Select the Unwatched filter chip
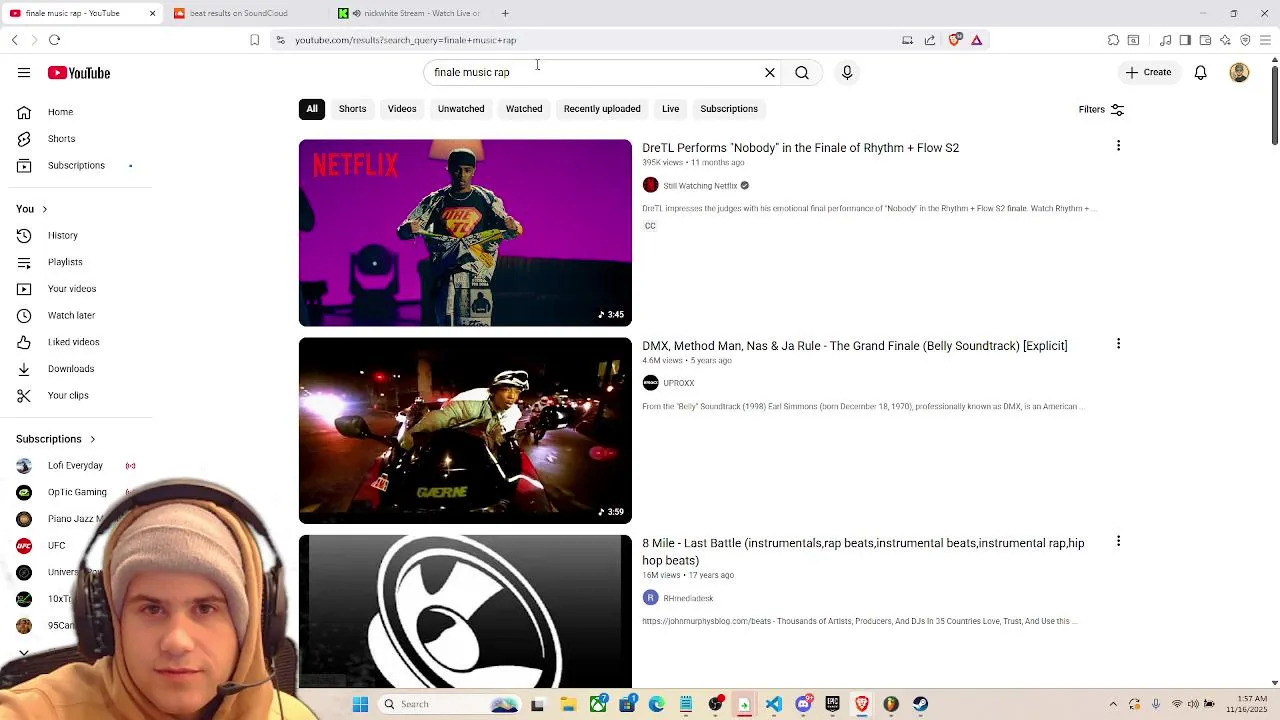 point(461,109)
